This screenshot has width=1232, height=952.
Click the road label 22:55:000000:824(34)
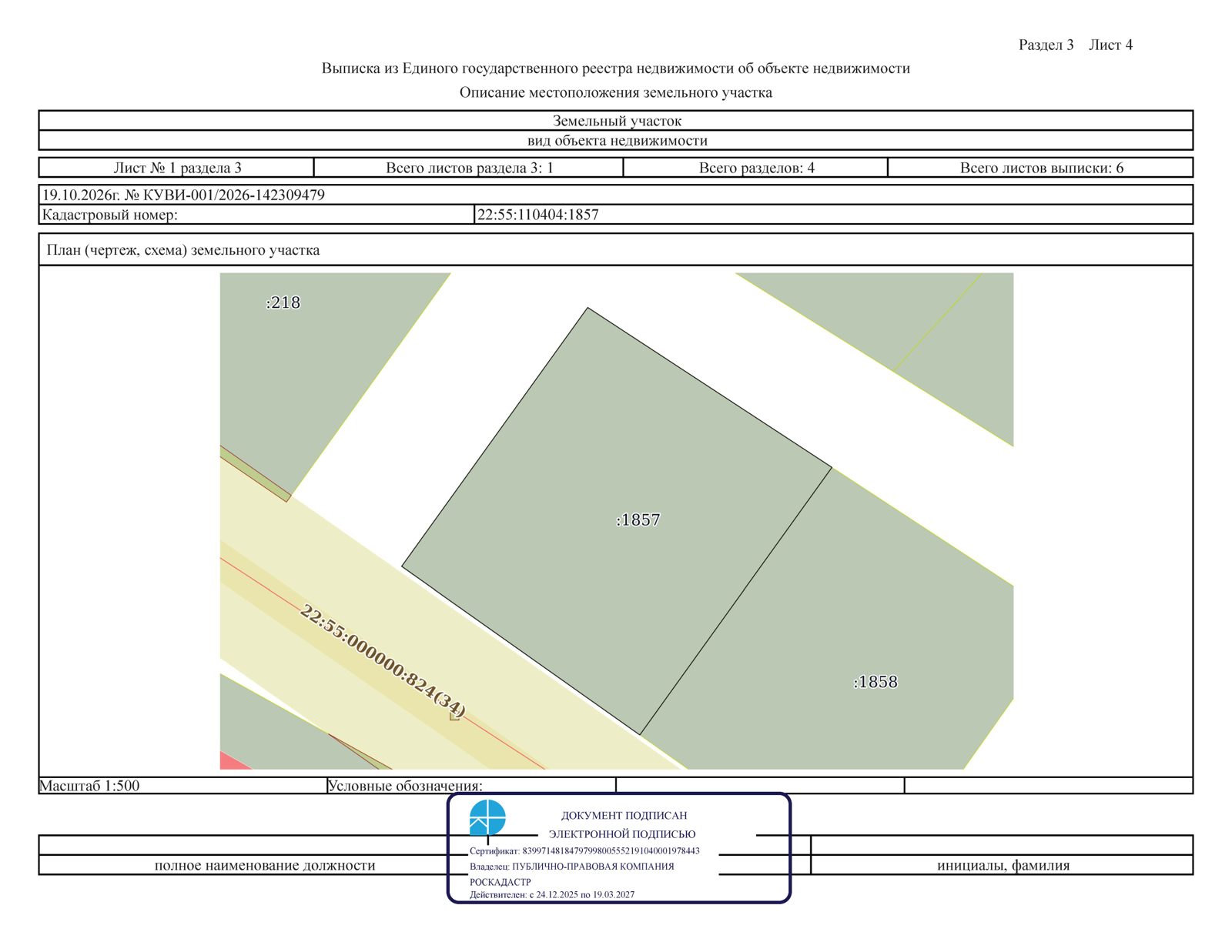coord(383,660)
